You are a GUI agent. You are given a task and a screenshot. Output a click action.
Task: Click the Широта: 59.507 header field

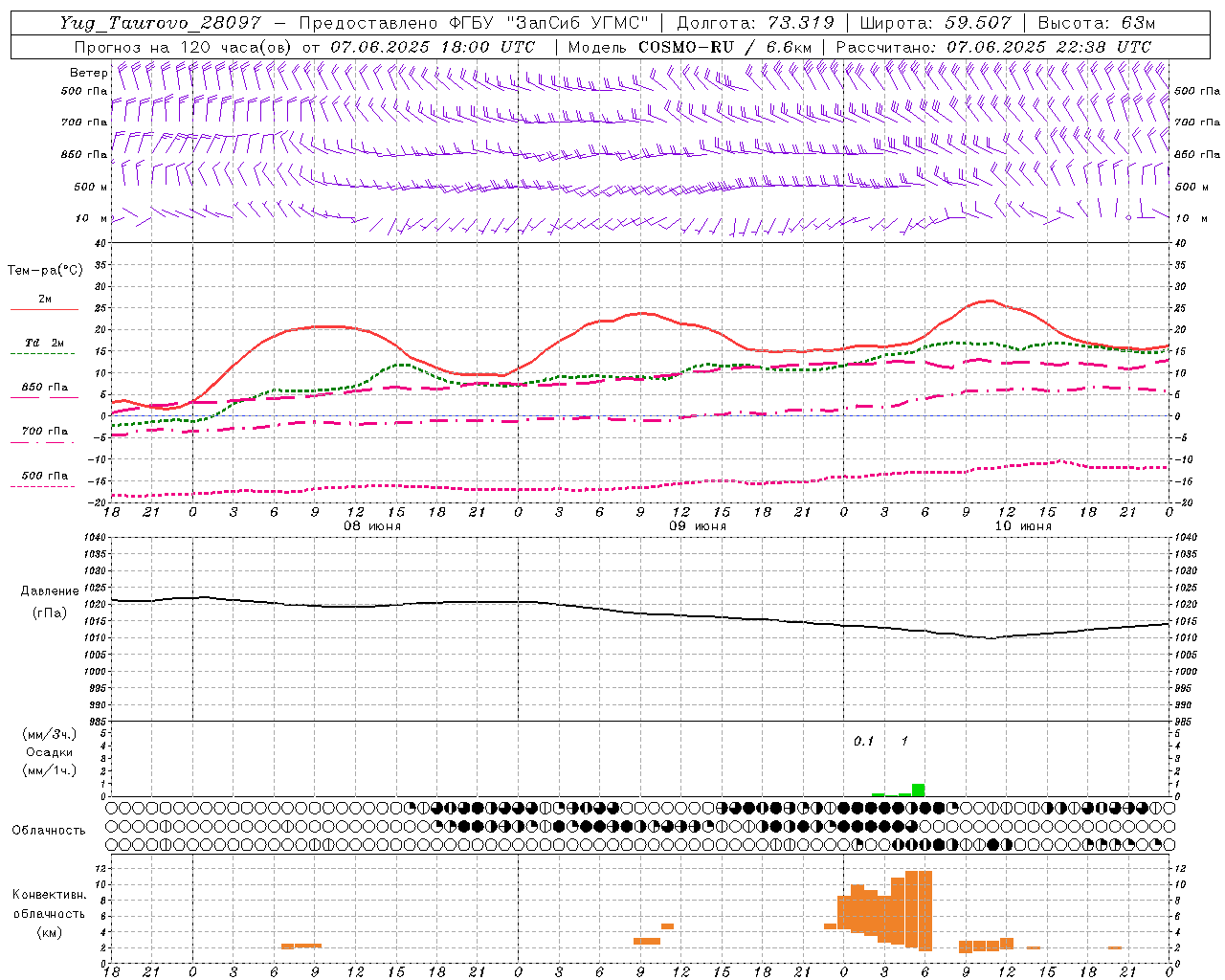coord(935,23)
